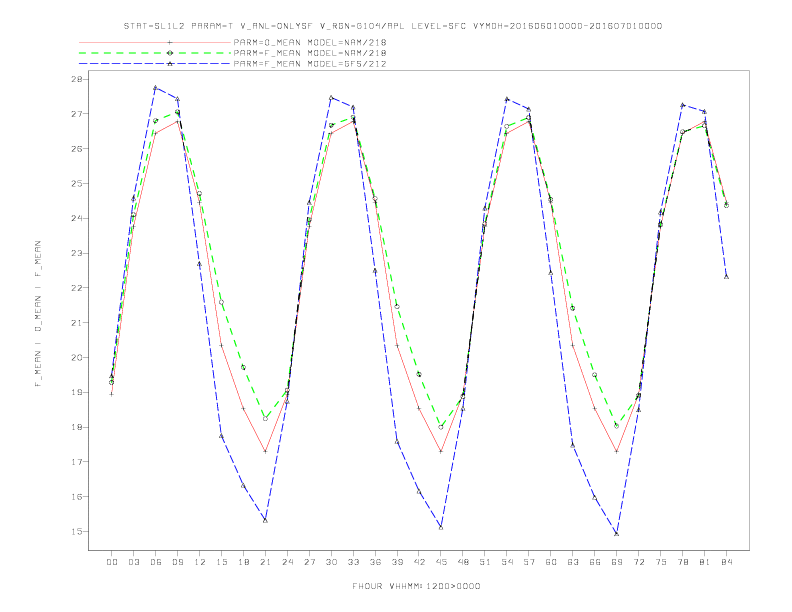Click x-axis tick label 00
Screen dimensions: 792x612
pos(112,562)
